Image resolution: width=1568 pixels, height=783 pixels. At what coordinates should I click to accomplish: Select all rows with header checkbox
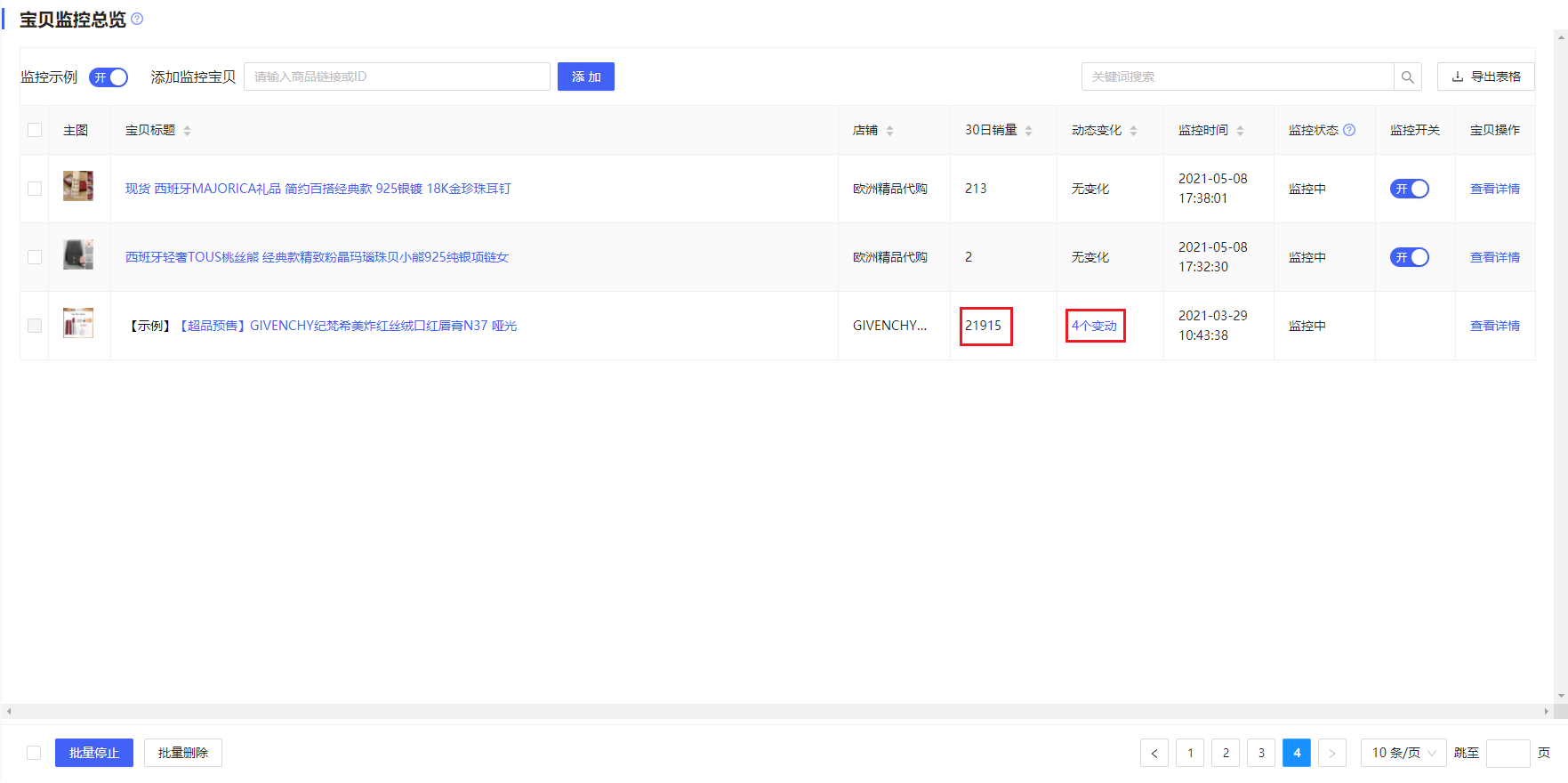point(35,130)
